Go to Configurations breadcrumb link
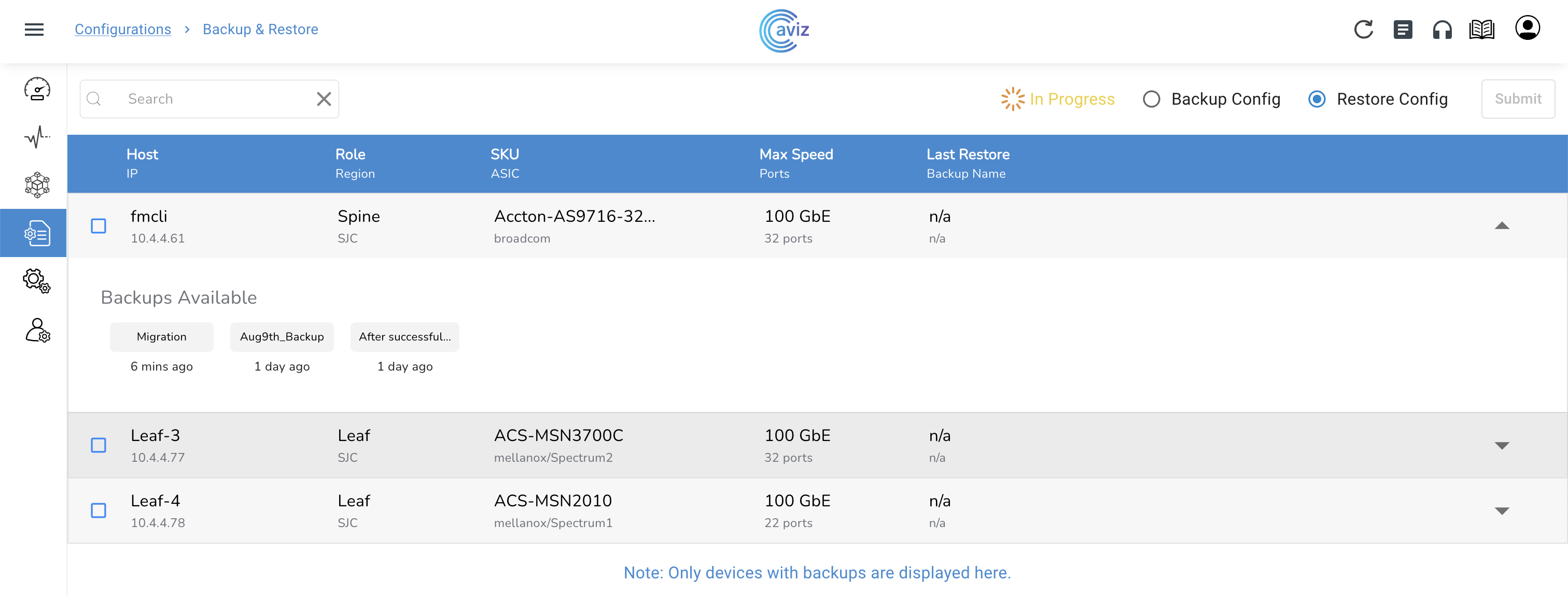The width and height of the screenshot is (1568, 596). (122, 29)
